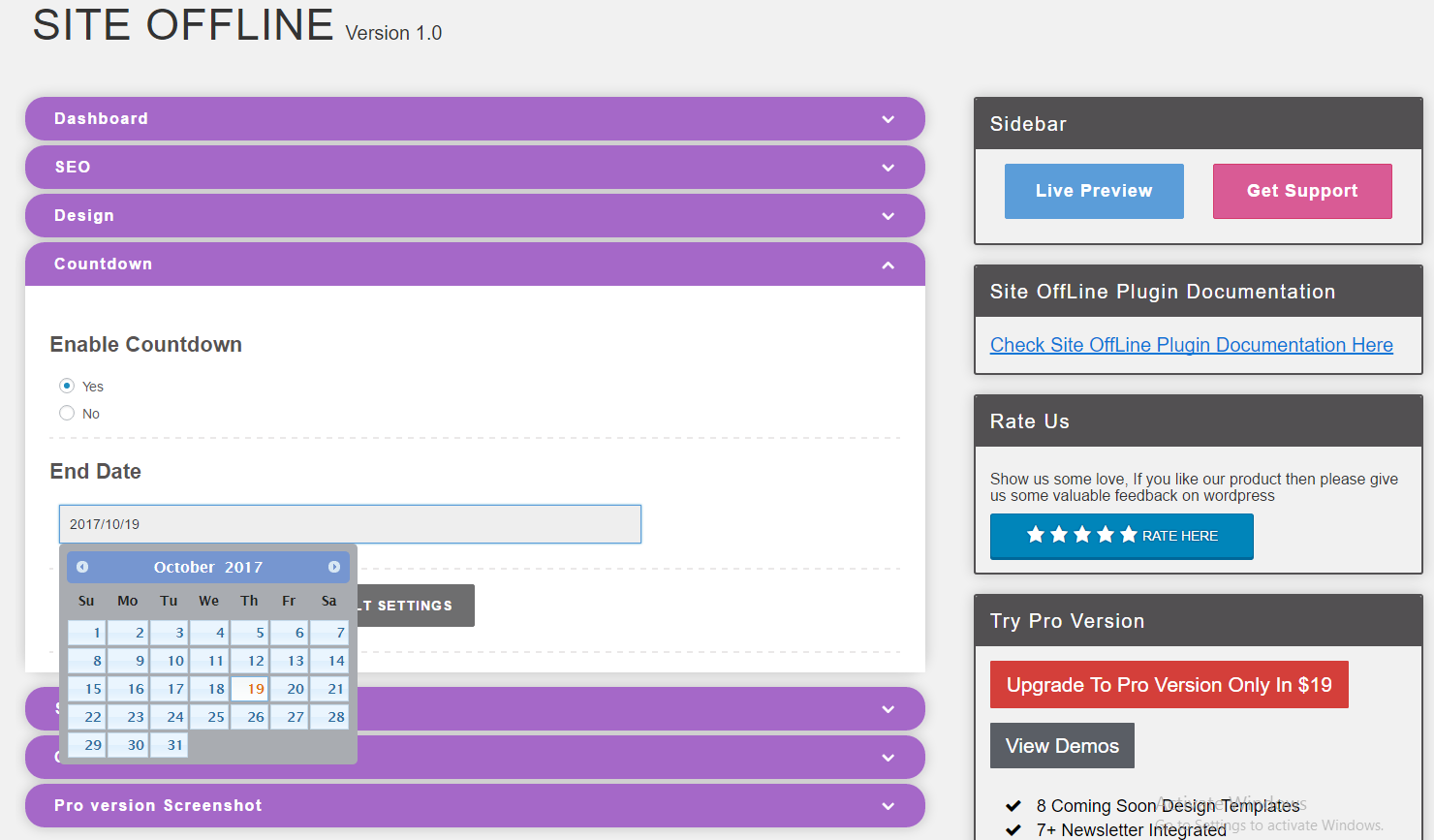Pick October 18 in calendar
The image size is (1434, 840).
point(209,689)
